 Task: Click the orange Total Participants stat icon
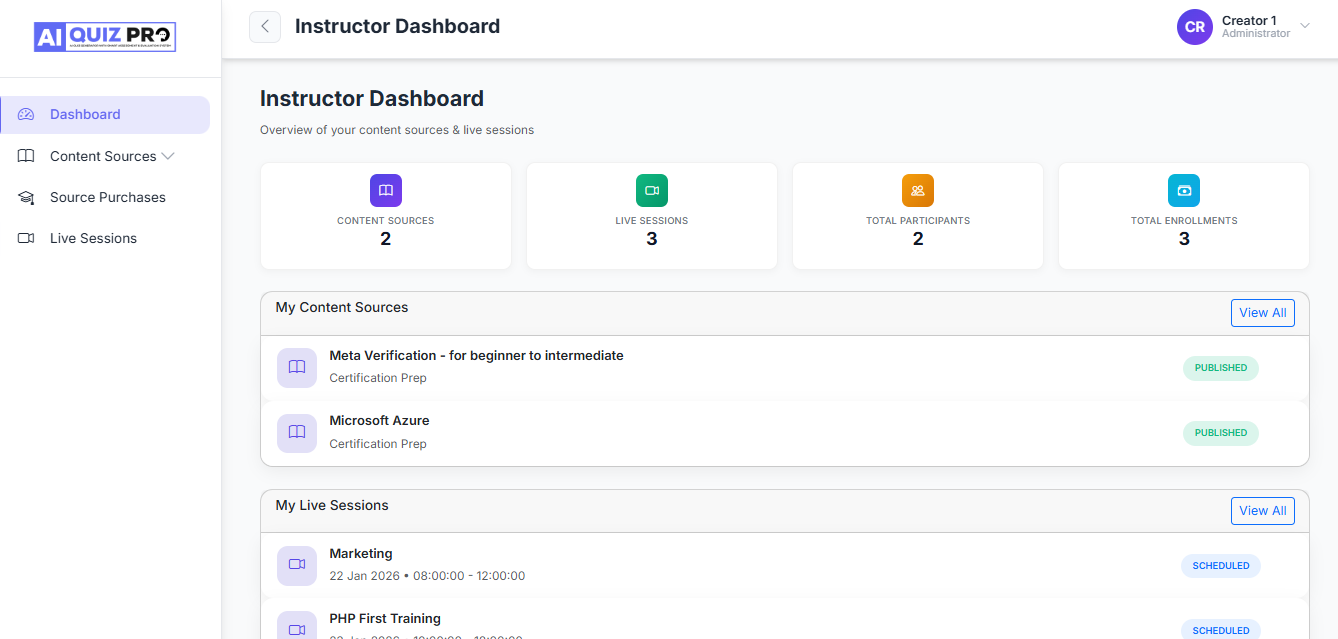[918, 190]
